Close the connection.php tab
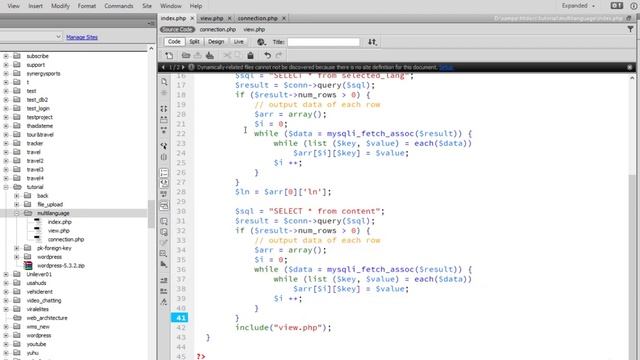This screenshot has height=360, width=640. pyautogui.click(x=284, y=18)
